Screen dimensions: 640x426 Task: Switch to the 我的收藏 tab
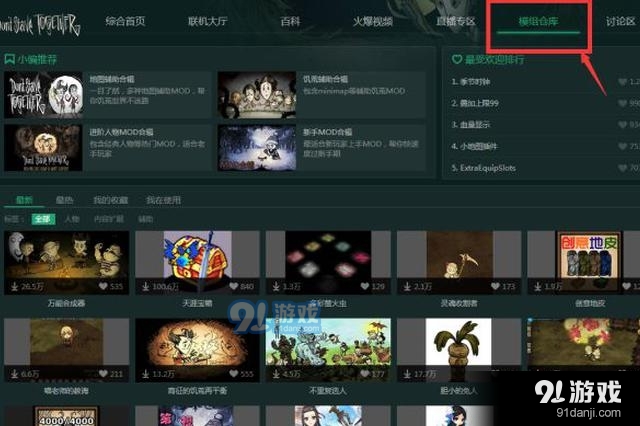pos(111,200)
